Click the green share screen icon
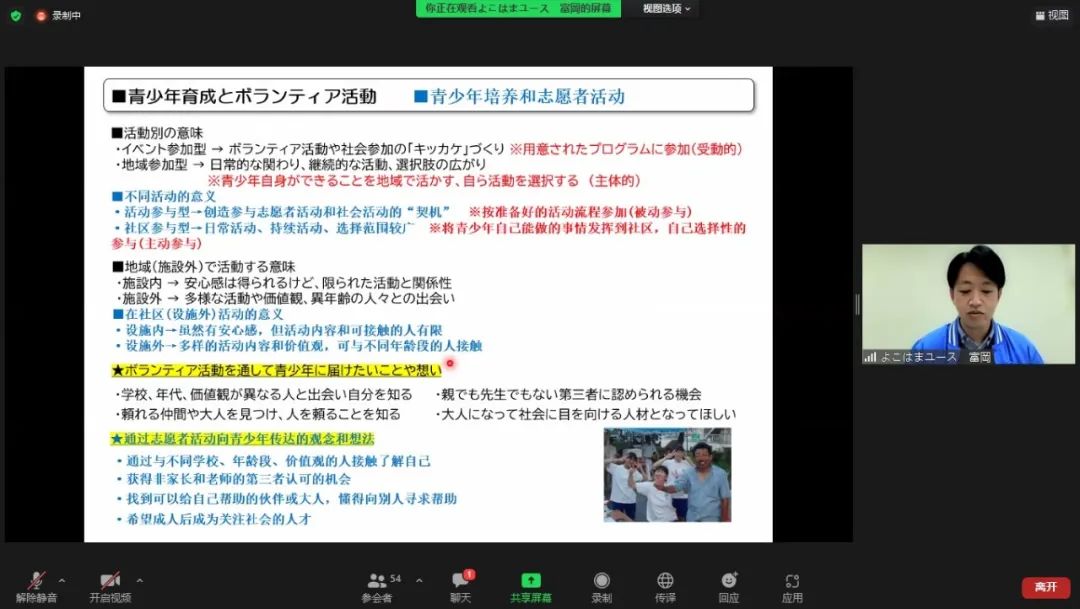Viewport: 1080px width, 609px height. coord(531,580)
